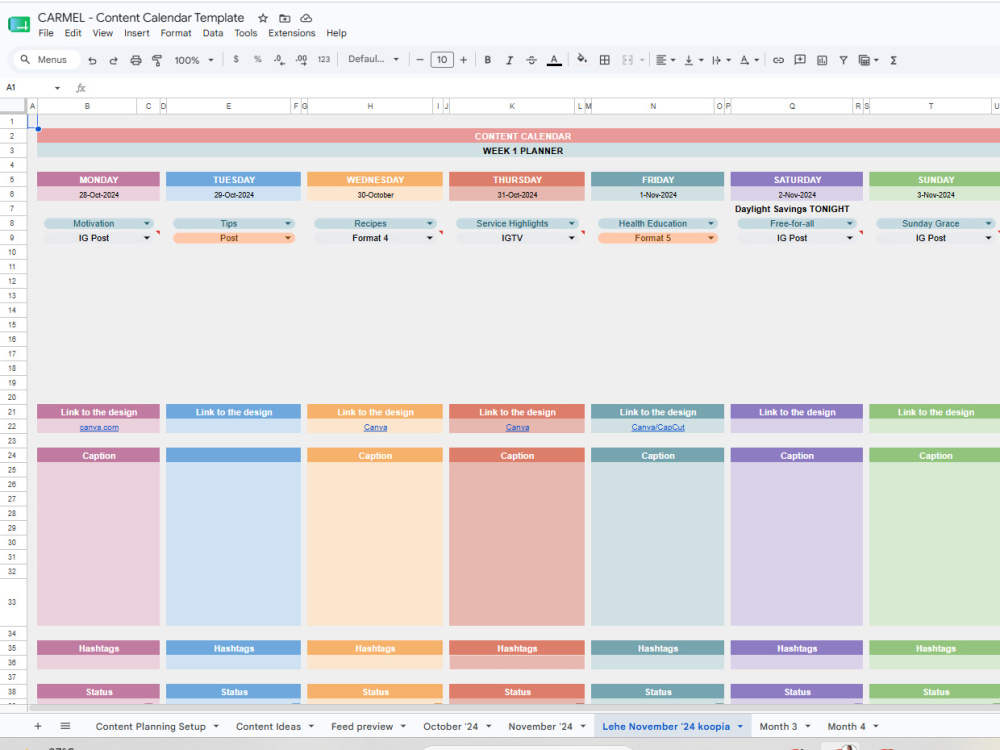This screenshot has width=1000, height=750.
Task: Increase font size with plus
Action: 464,60
